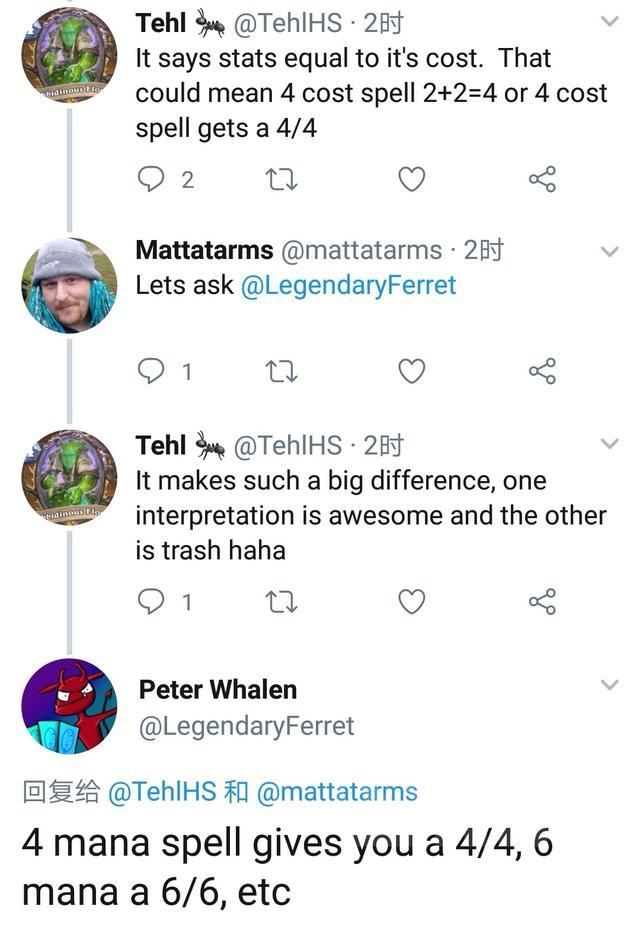Like Tehl's "big difference" tweet
The width and height of the screenshot is (640, 925).
tap(411, 602)
